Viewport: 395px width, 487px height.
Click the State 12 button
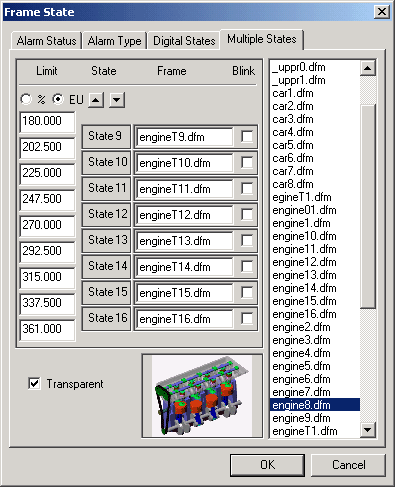[x=106, y=214]
